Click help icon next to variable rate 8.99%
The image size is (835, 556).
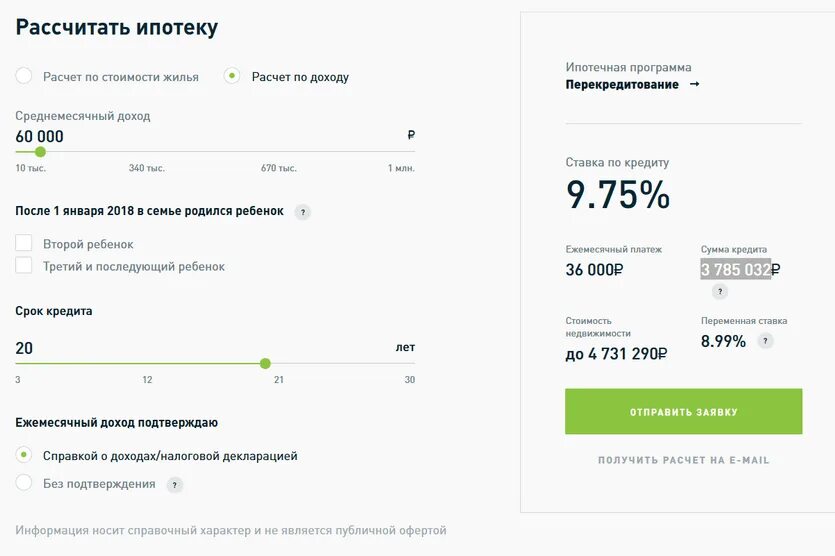click(x=766, y=341)
